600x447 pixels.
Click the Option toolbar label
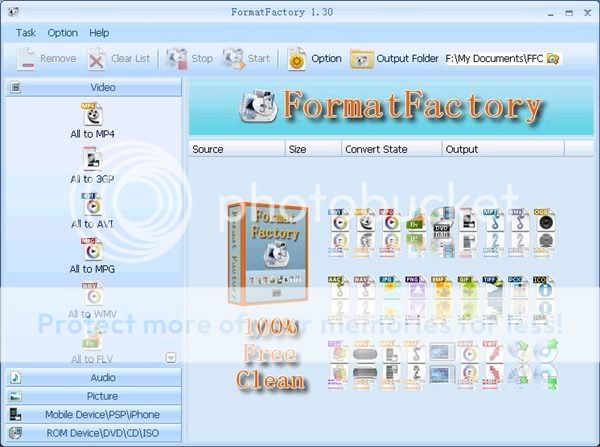(326, 59)
